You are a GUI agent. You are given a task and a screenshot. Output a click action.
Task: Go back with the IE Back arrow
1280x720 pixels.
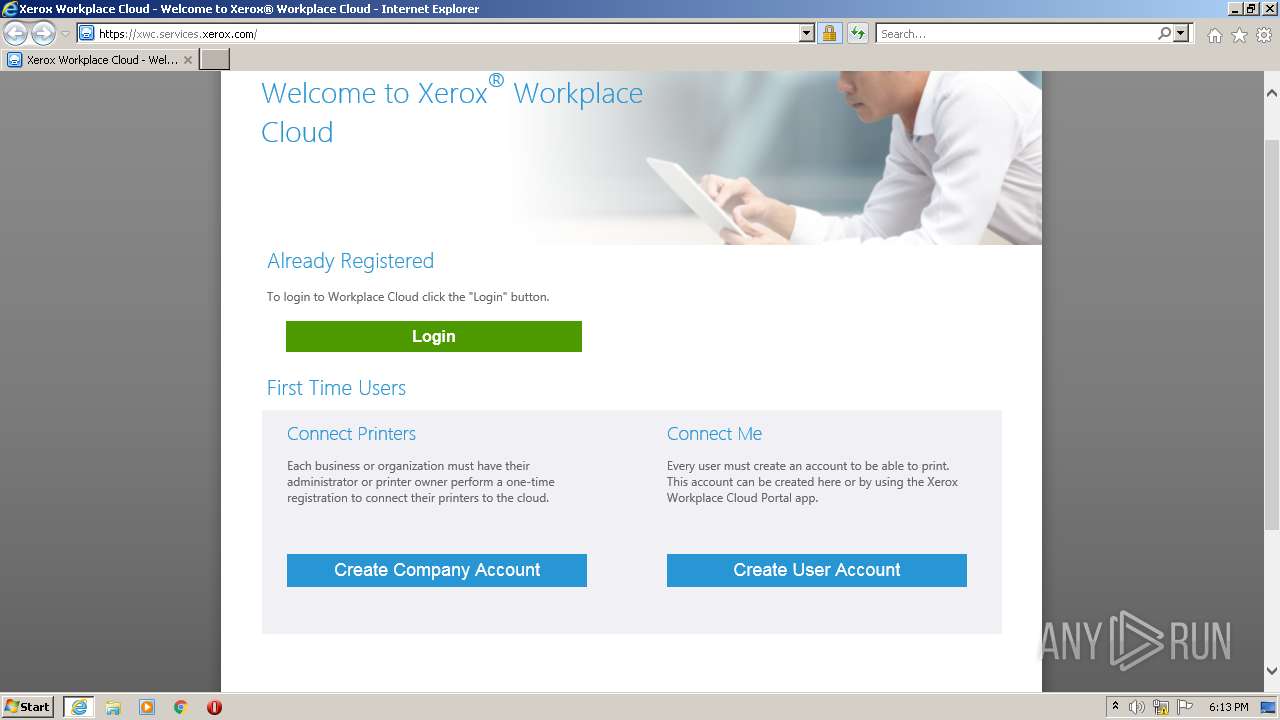[16, 34]
